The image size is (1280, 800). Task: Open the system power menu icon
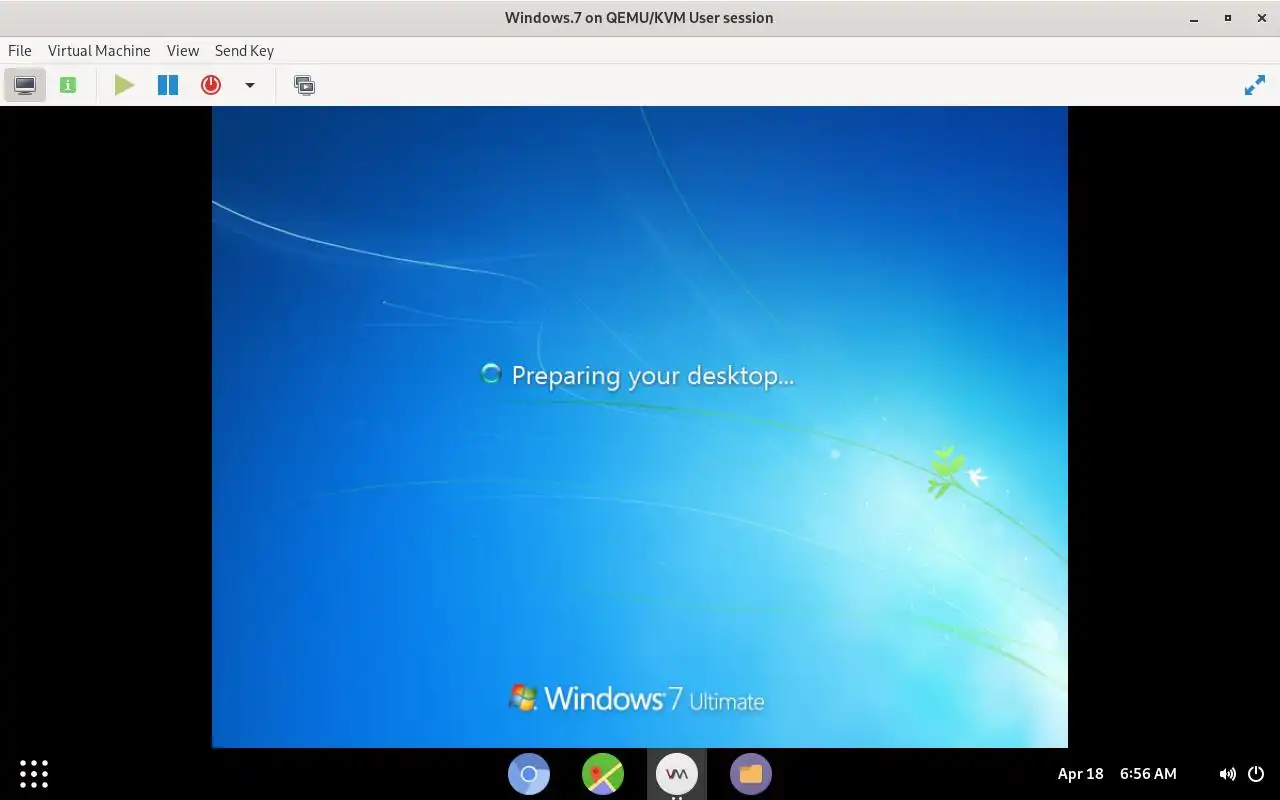pyautogui.click(x=1256, y=773)
